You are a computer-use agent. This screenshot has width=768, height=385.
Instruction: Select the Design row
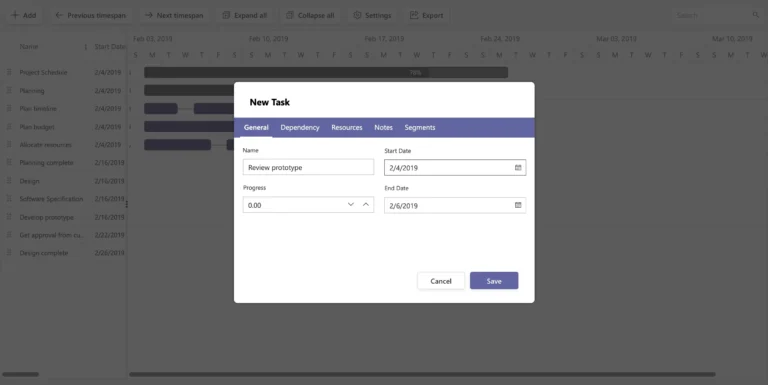[64, 181]
